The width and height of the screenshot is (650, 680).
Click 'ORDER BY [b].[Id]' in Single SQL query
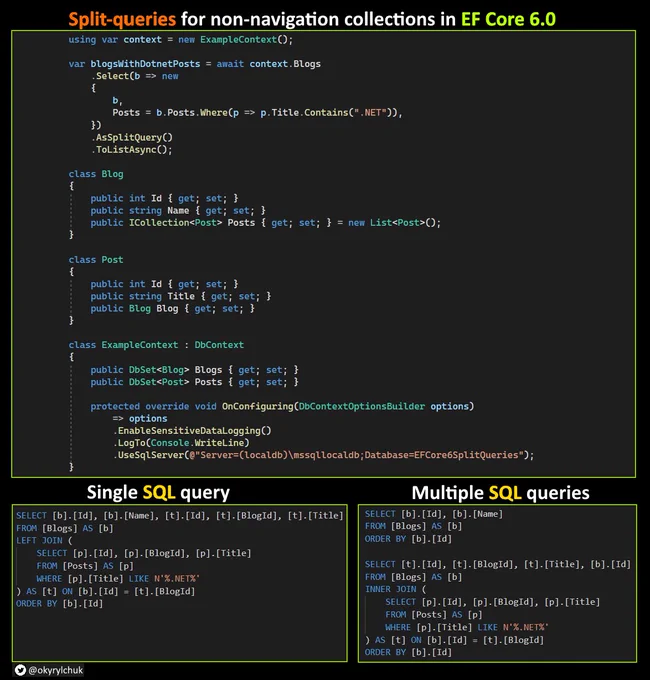tap(59, 604)
